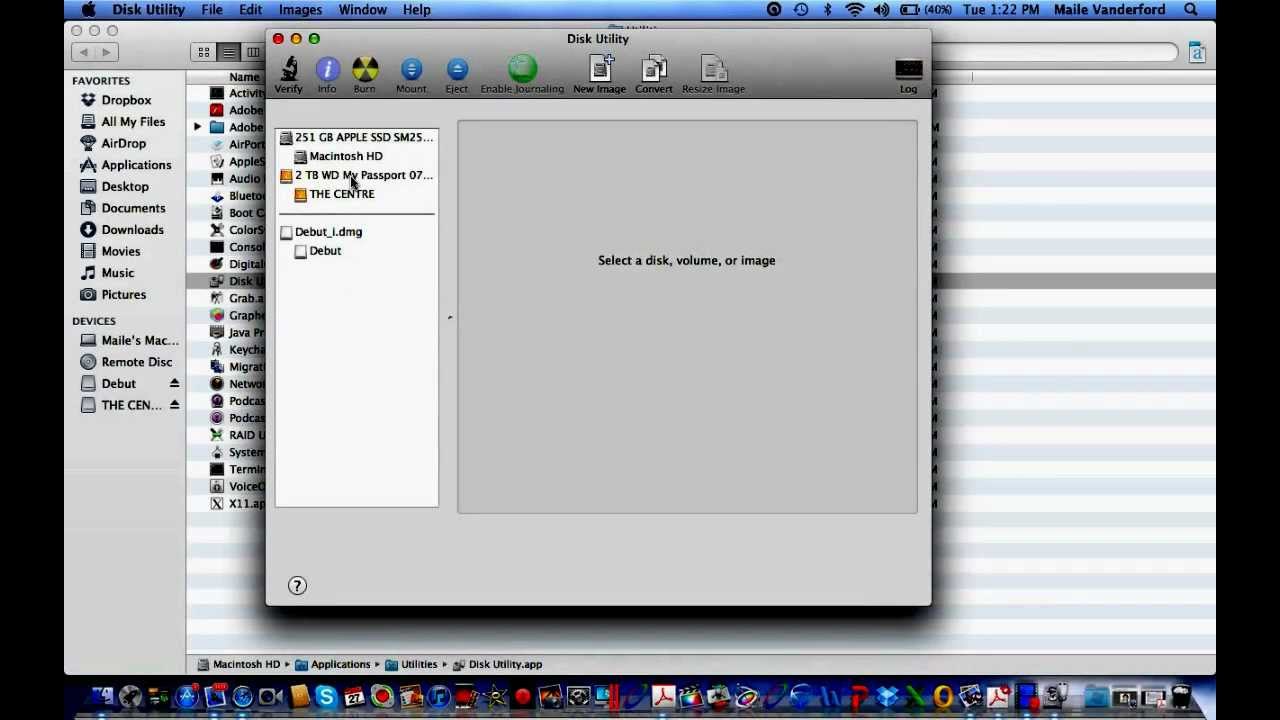Open Movies in Finder sidebar
This screenshot has width=1280, height=720.
[x=110, y=251]
